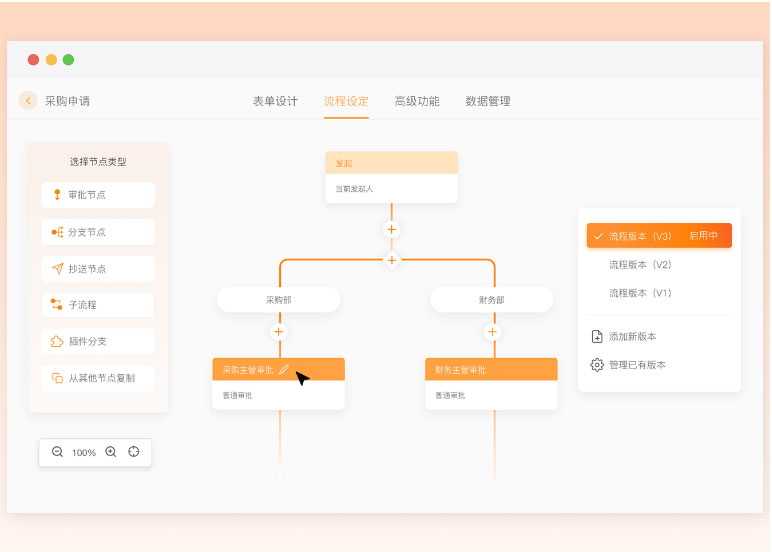
Task: Zoom out the flow canvas
Action: pyautogui.click(x=57, y=452)
